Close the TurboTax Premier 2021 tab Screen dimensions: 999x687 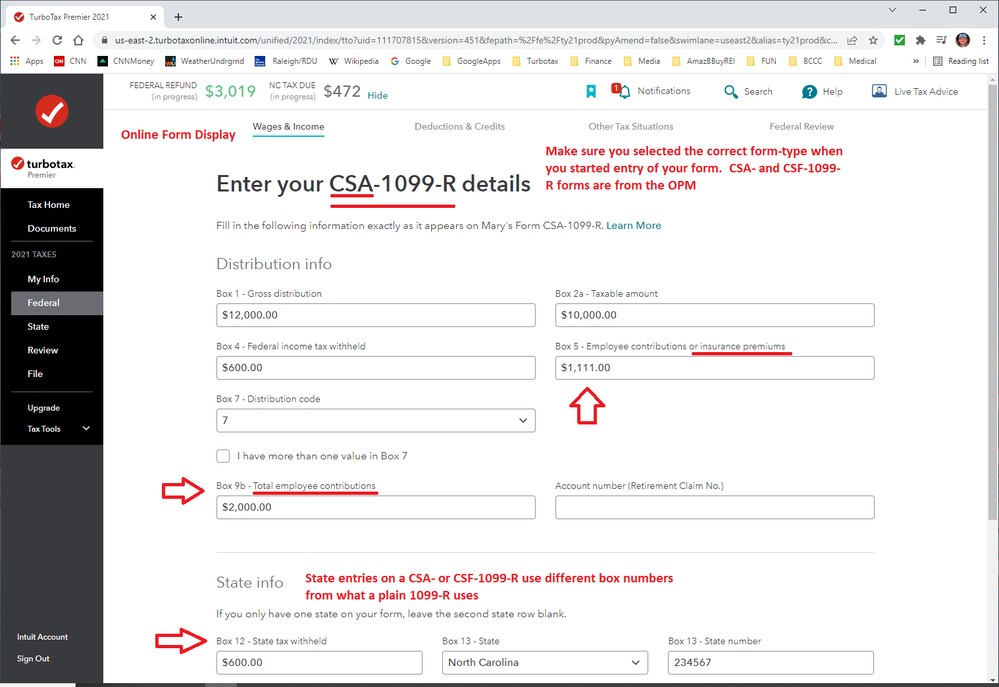click(x=154, y=17)
